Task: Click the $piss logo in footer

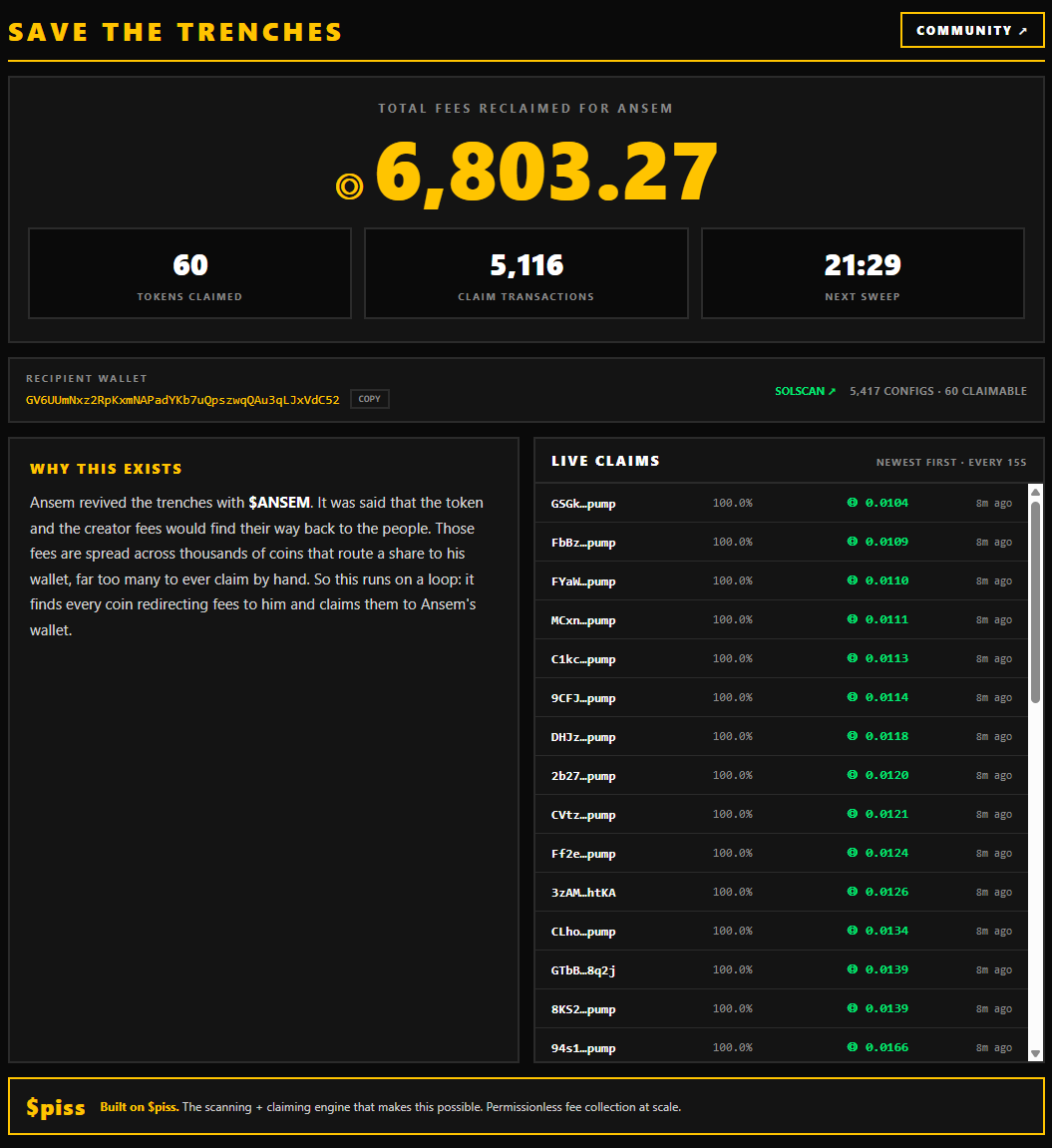Action: point(56,1107)
